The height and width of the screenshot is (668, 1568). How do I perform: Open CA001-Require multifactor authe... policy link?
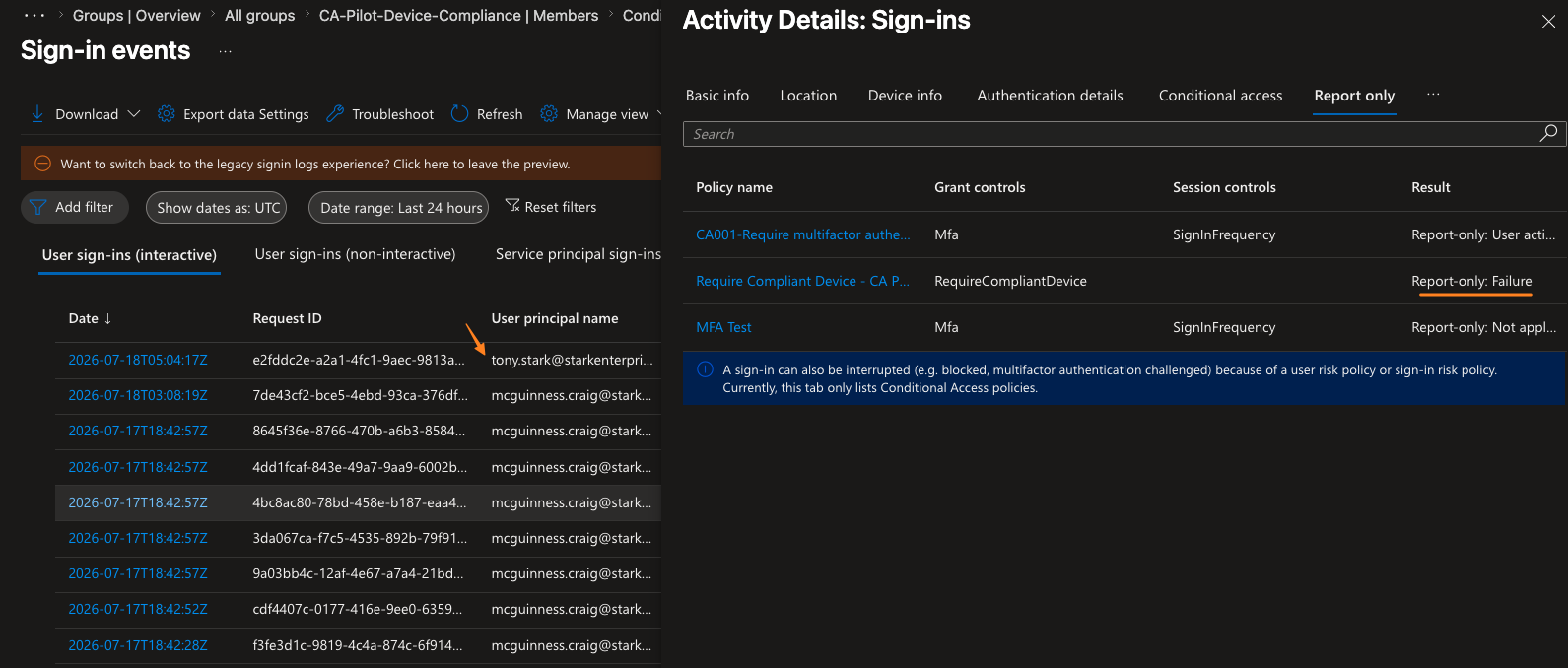coord(803,234)
